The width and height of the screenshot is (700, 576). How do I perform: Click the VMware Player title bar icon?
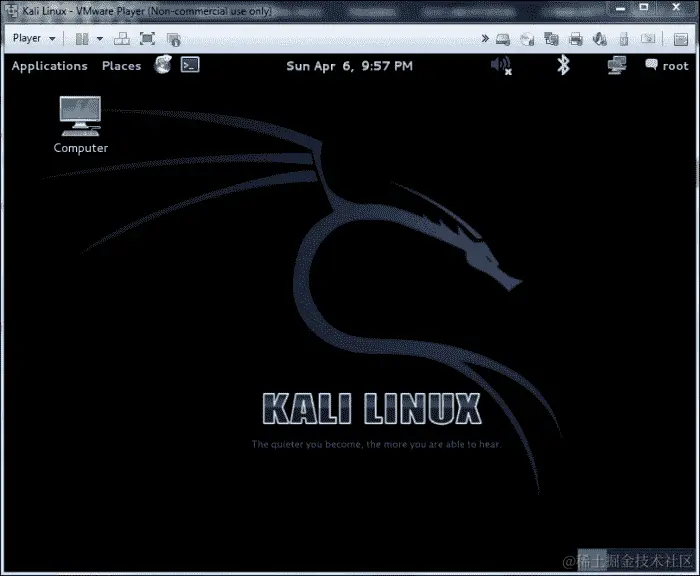click(12, 11)
